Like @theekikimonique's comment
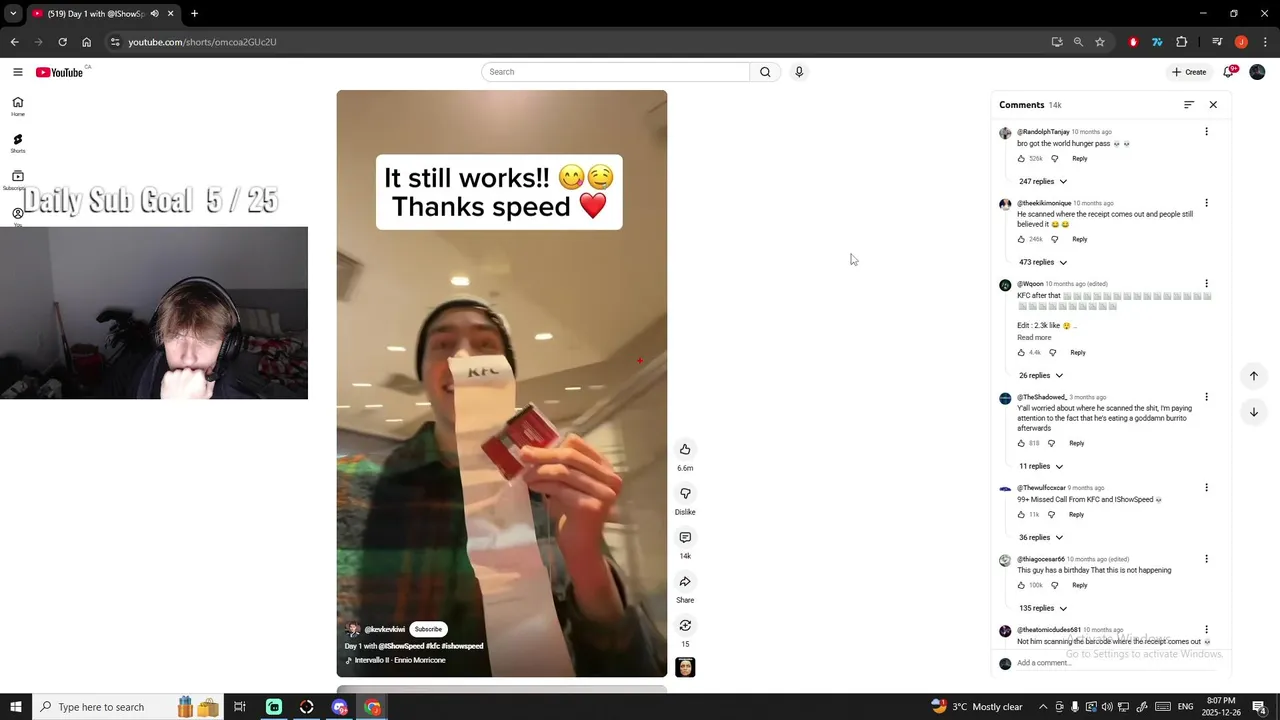 (1021, 240)
